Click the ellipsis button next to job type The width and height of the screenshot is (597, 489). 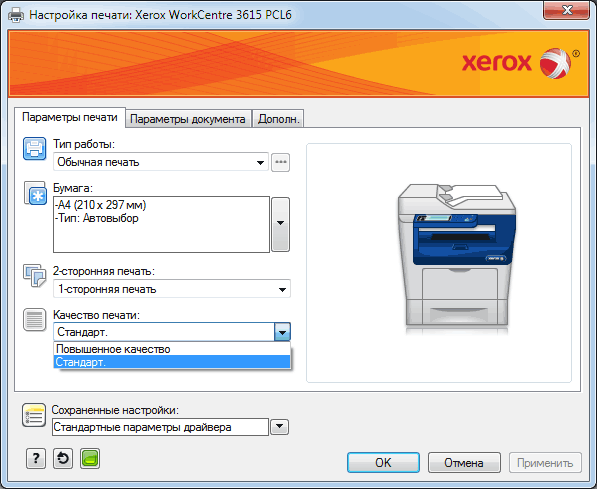[281, 162]
